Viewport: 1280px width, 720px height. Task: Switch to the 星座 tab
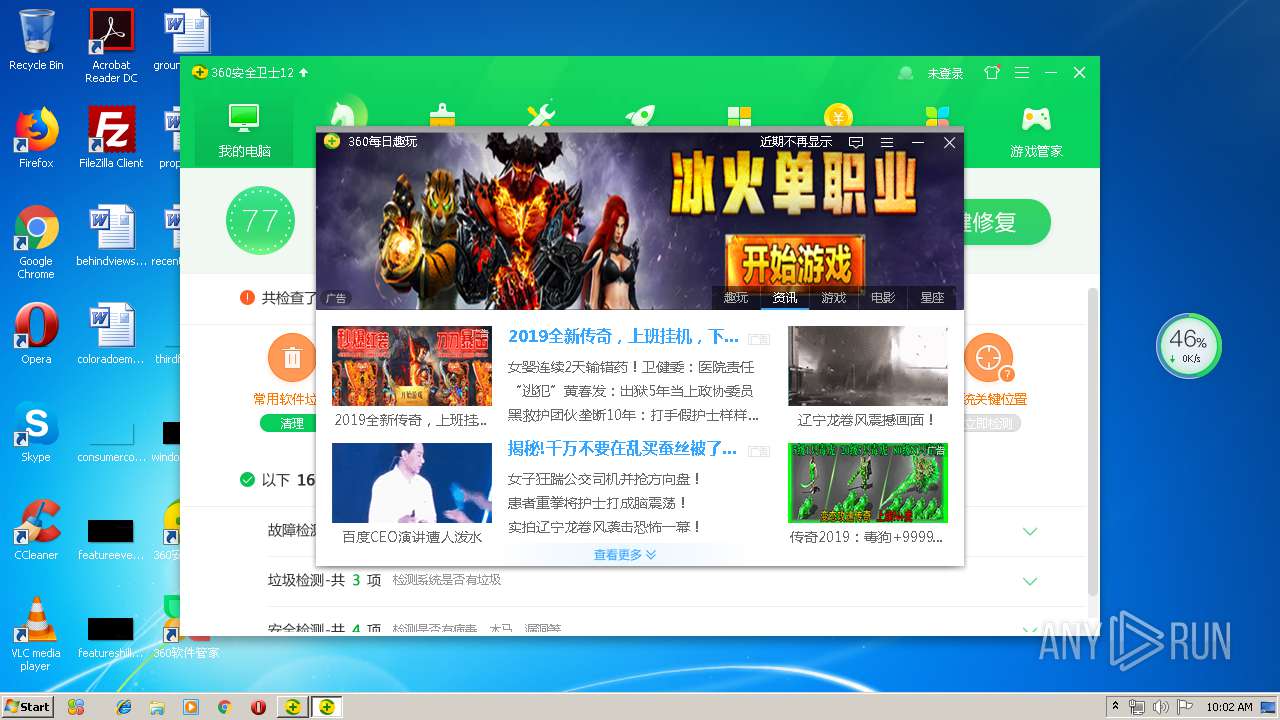tap(932, 298)
